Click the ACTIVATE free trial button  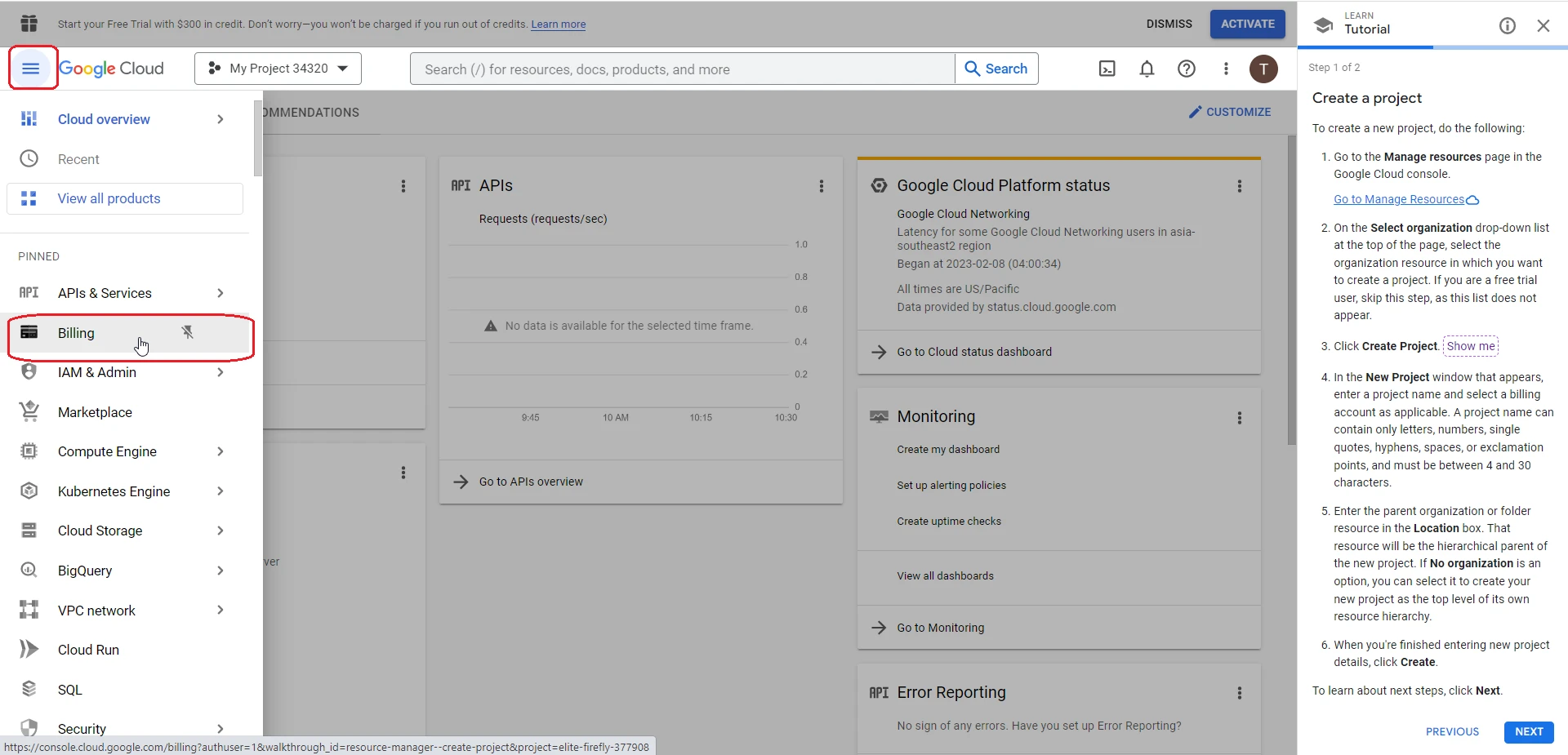click(x=1248, y=24)
